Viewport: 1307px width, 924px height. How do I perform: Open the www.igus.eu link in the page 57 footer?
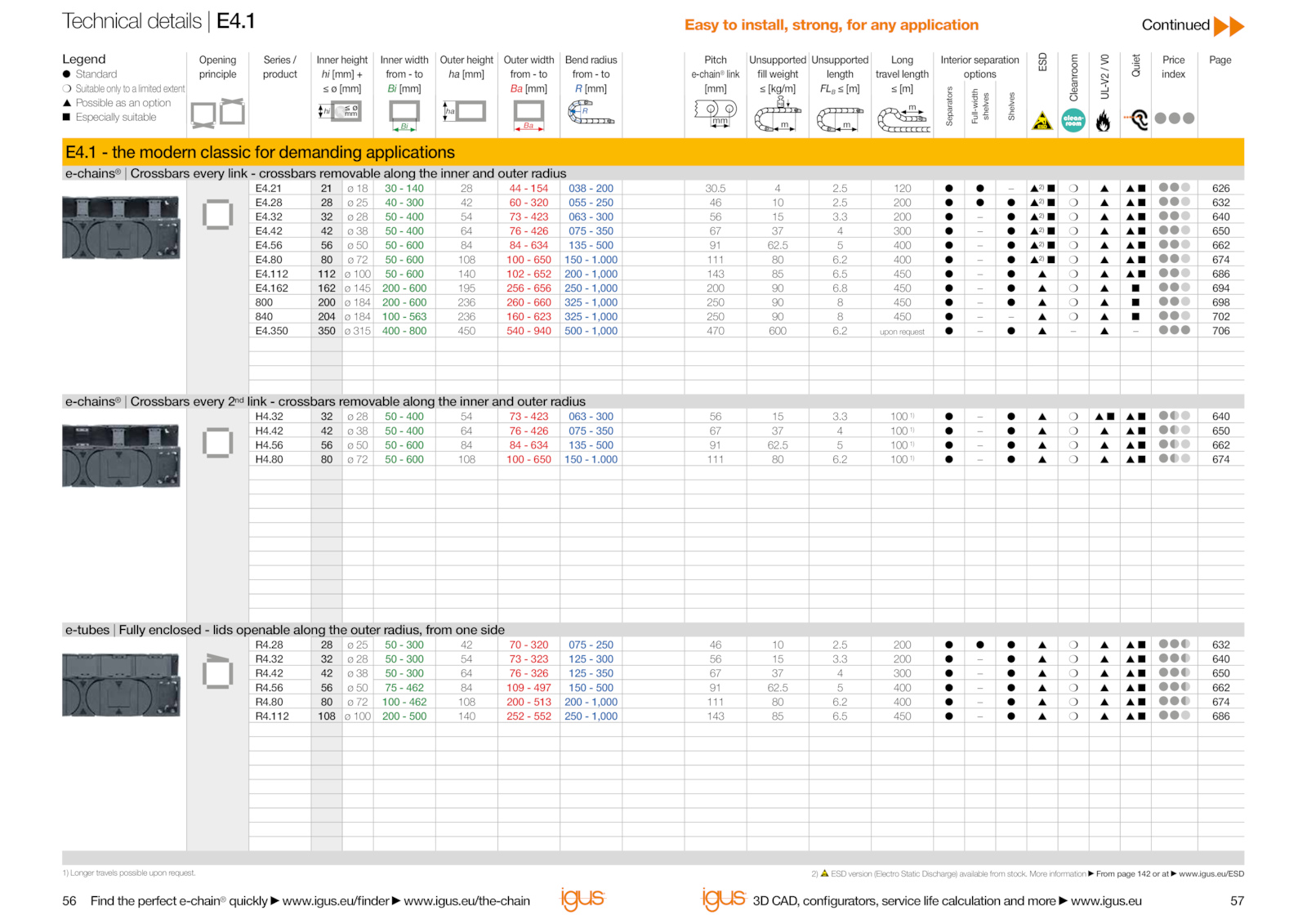[x=1106, y=900]
